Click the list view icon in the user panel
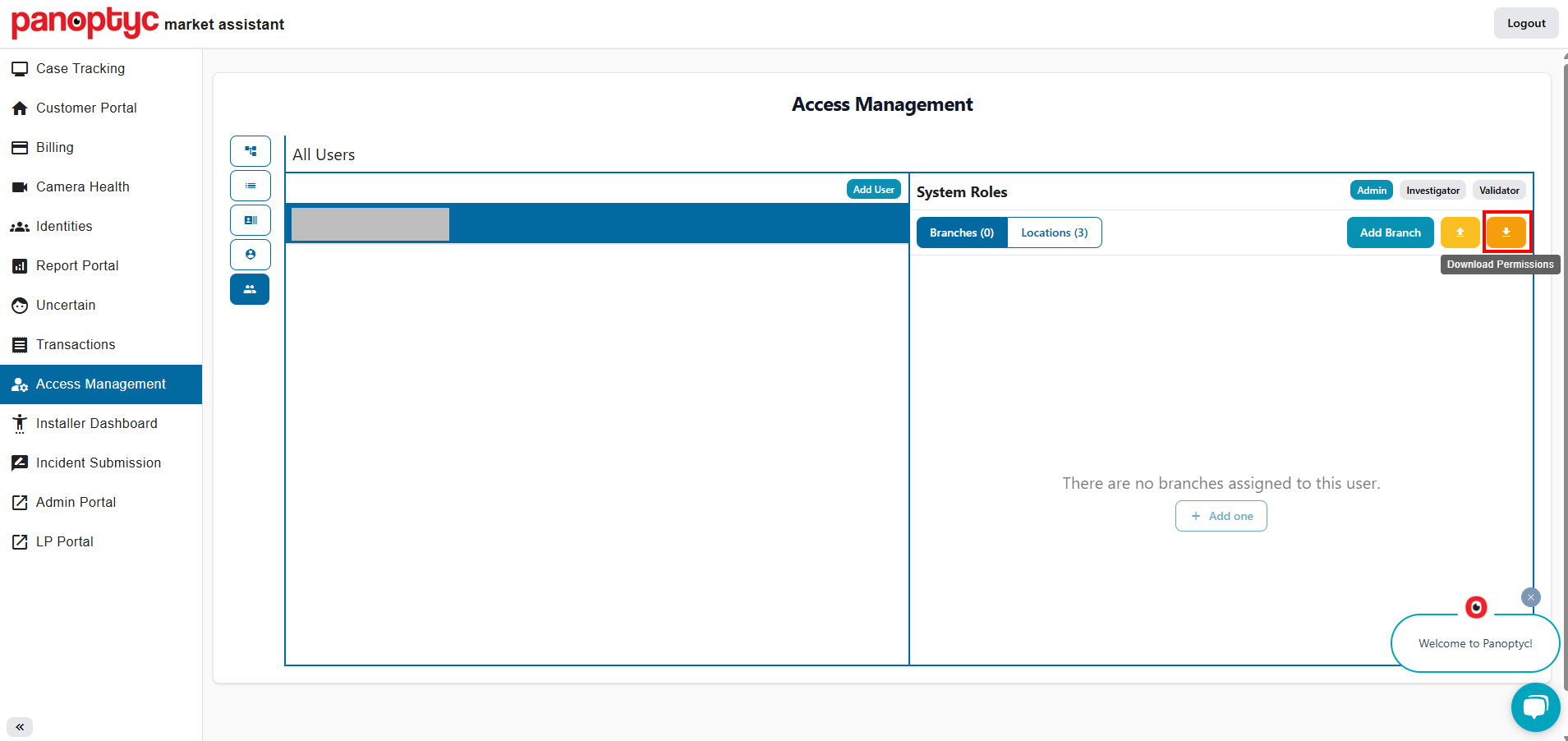Viewport: 1568px width, 741px height. [x=250, y=185]
